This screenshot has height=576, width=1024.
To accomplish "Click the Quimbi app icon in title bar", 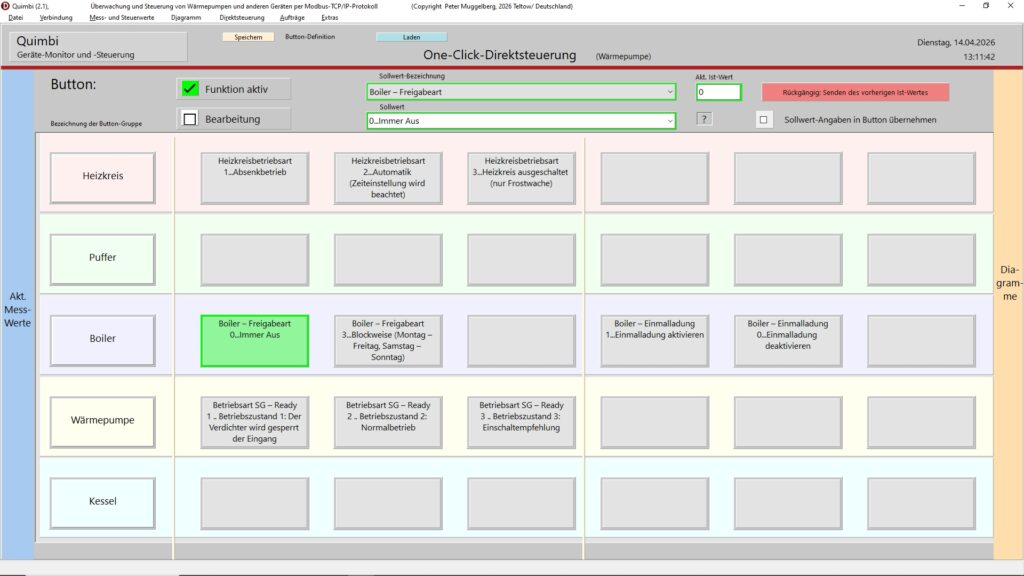I will point(6,5).
